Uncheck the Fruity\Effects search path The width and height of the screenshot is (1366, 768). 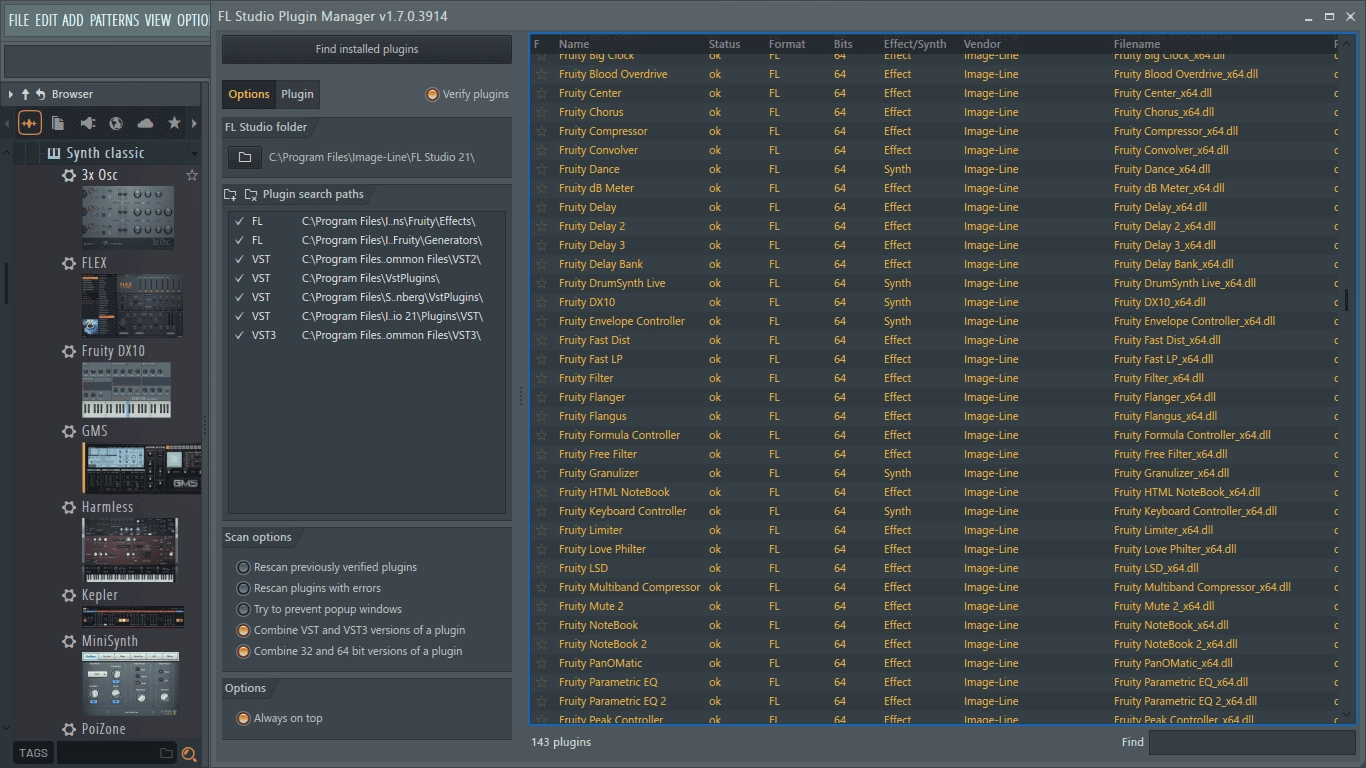pos(239,221)
